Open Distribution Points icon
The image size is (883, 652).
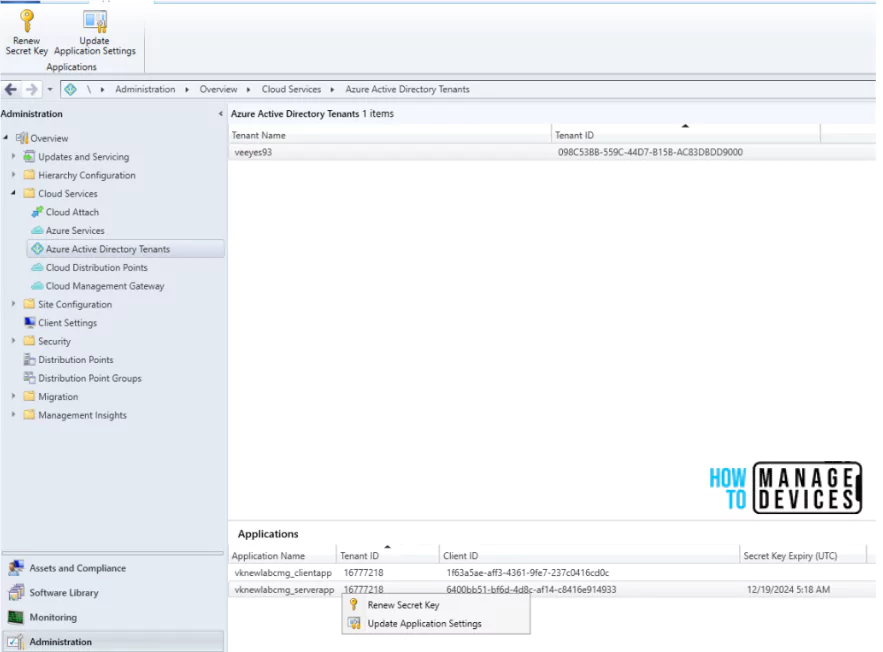click(x=29, y=359)
